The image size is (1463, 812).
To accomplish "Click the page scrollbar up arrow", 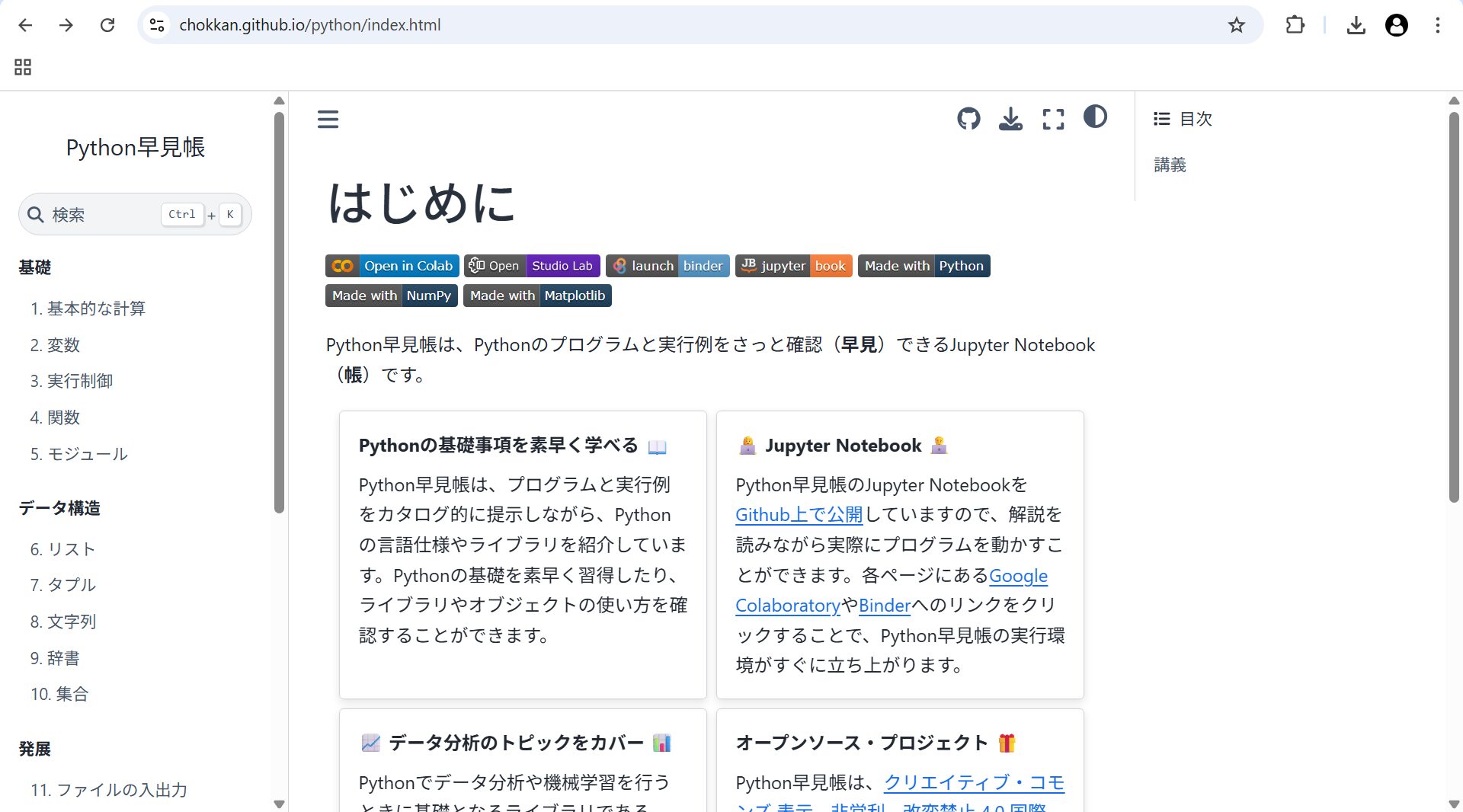I will [x=1454, y=101].
